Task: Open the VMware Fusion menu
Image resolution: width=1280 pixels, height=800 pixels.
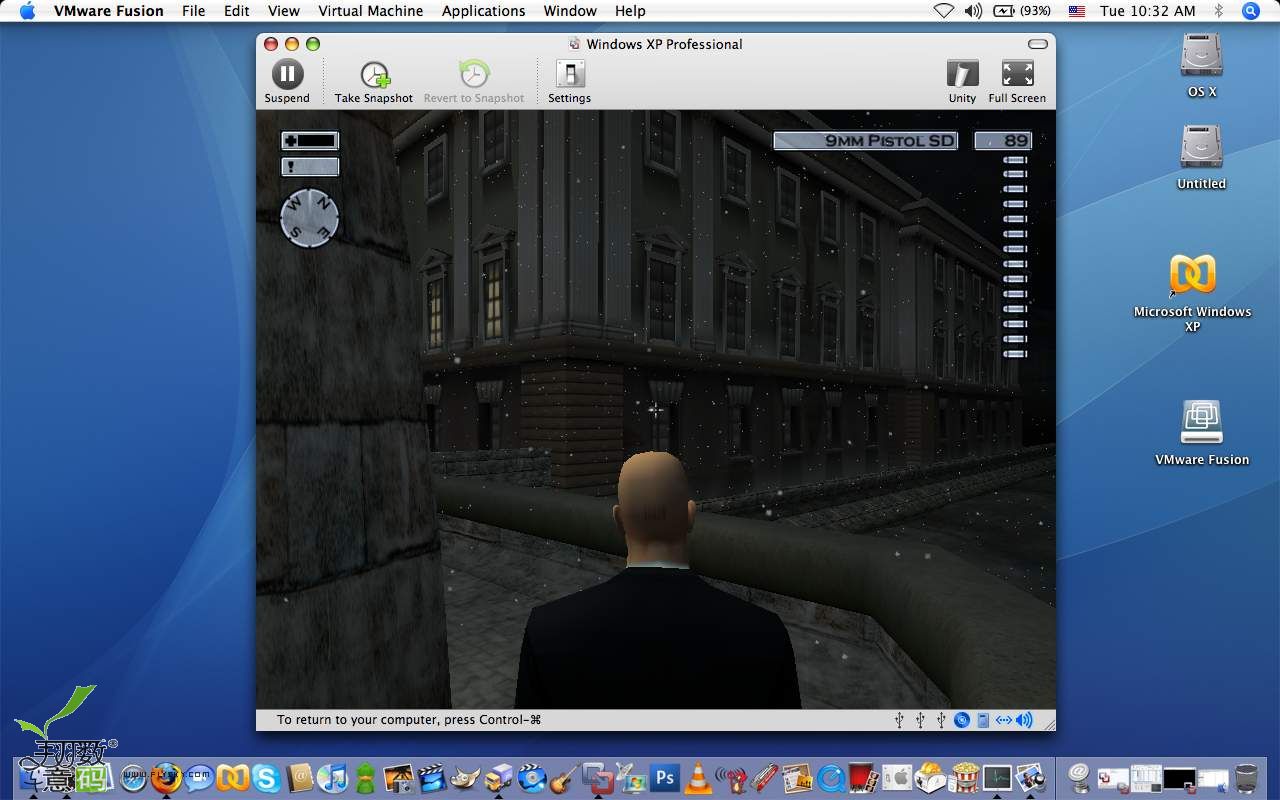Action: 108,11
